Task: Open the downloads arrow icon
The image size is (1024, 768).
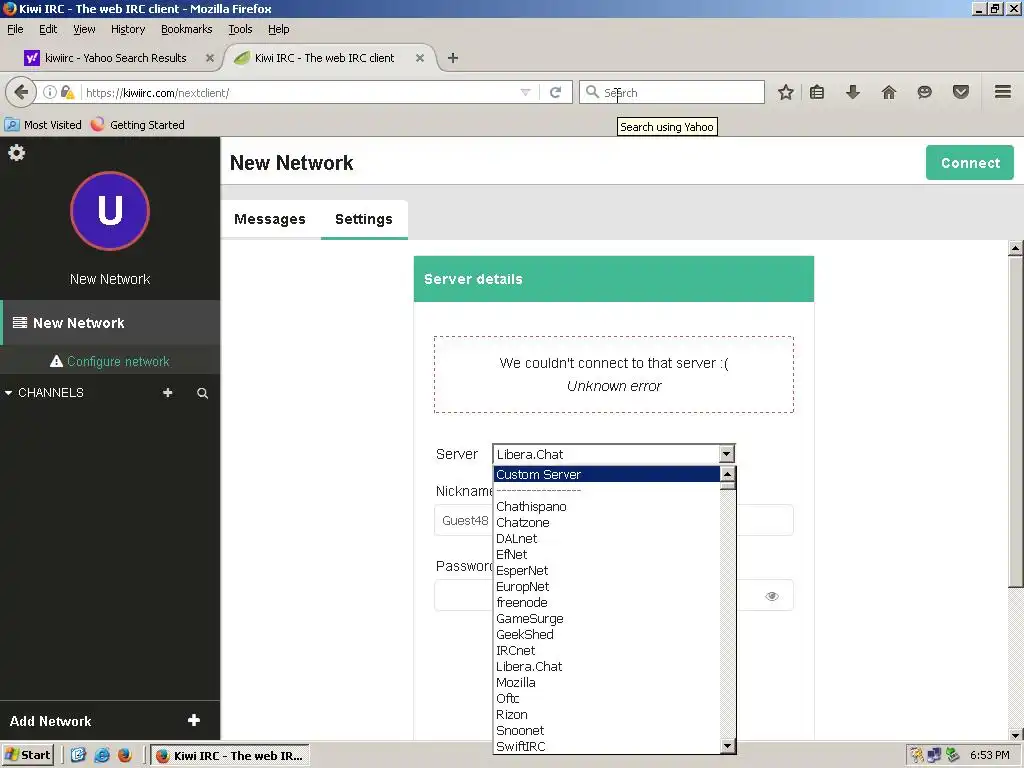Action: tap(852, 92)
